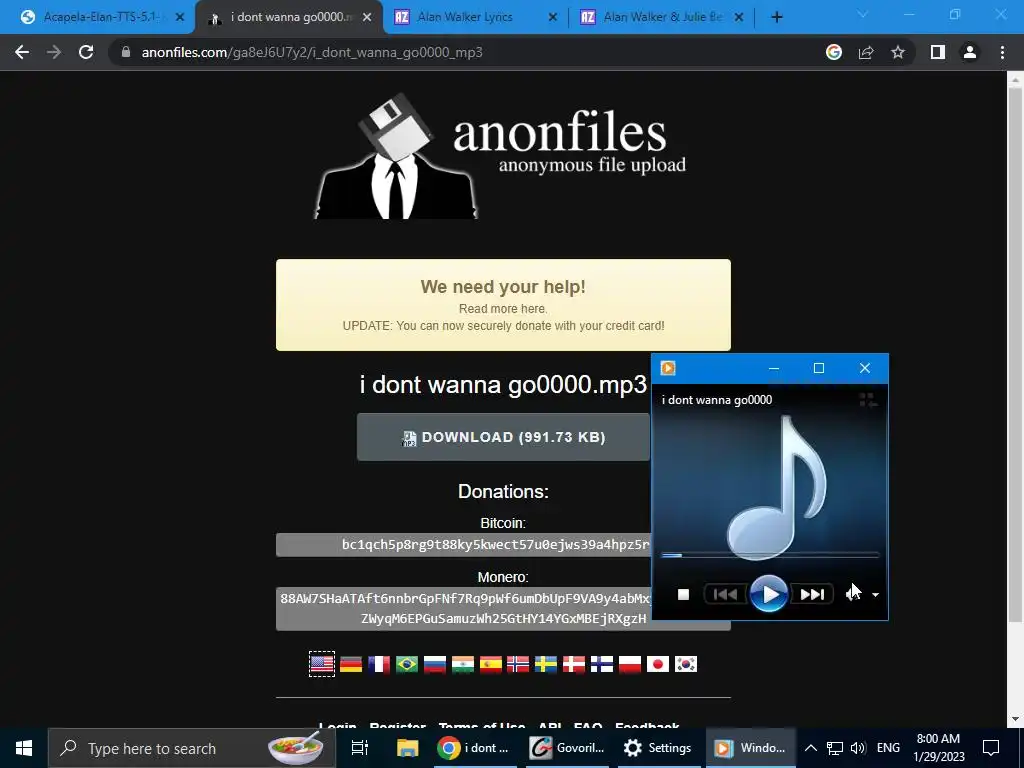Screen dimensions: 1024x768
Task: Select the United States flag language
Action: [x=322, y=664]
